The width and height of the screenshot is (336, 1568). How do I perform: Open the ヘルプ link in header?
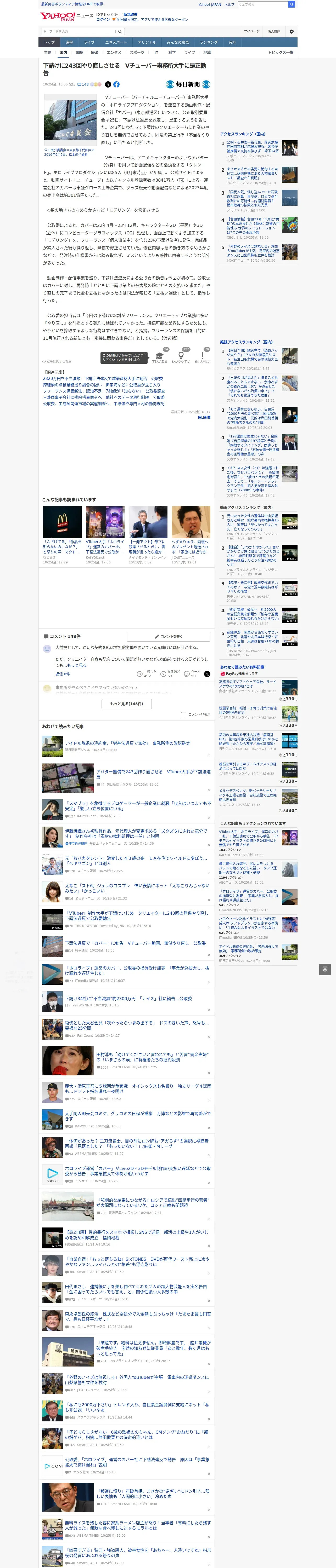pyautogui.click(x=229, y=4)
